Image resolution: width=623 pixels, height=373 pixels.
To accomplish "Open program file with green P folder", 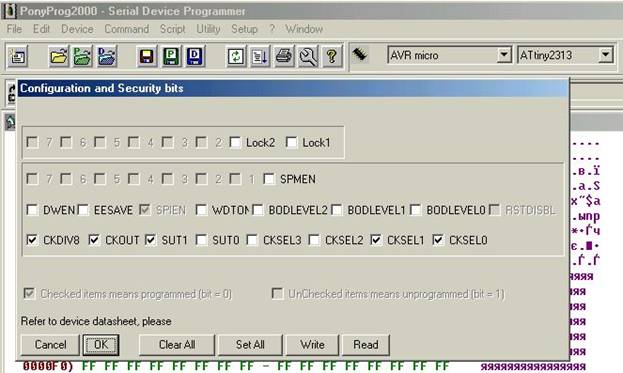I will coord(83,56).
